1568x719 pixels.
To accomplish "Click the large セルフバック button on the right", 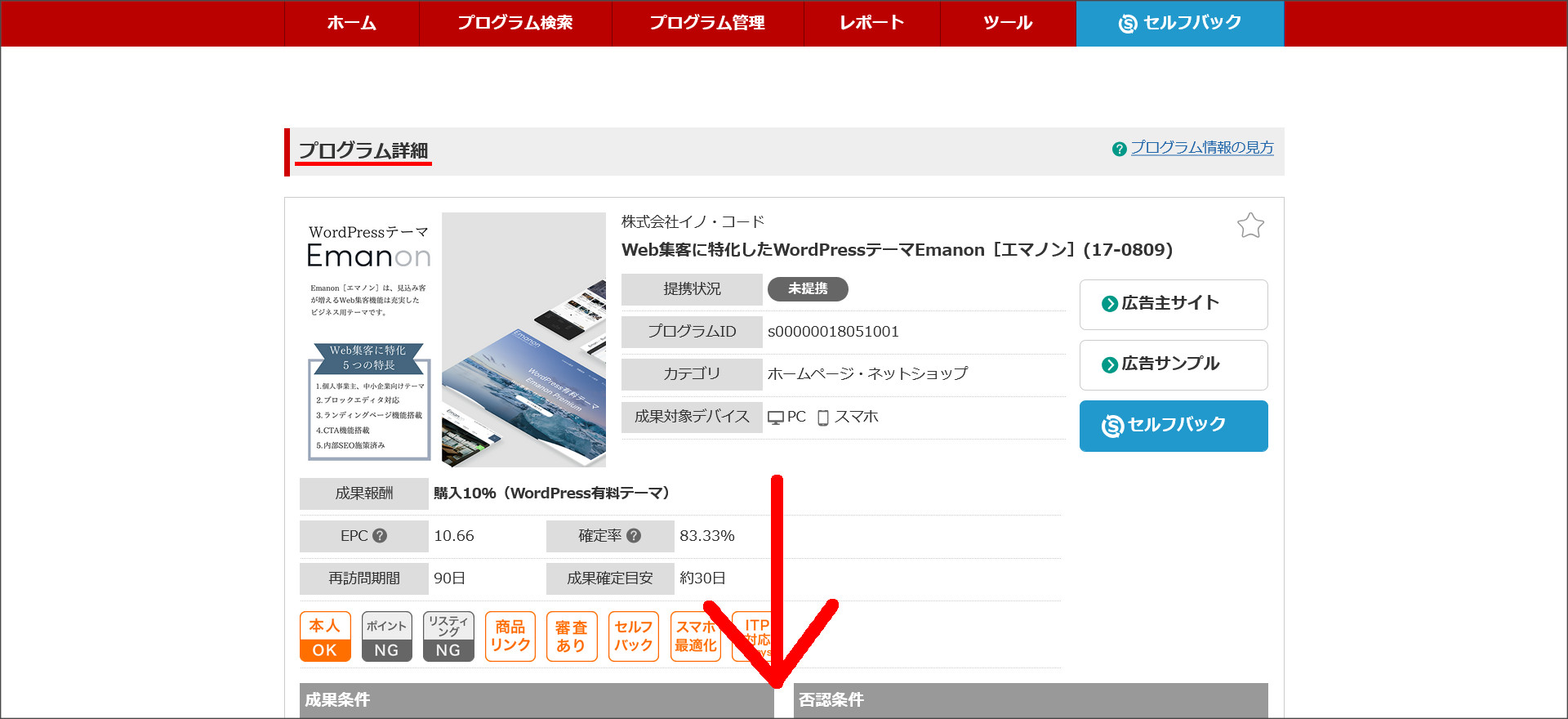I will coord(1174,426).
